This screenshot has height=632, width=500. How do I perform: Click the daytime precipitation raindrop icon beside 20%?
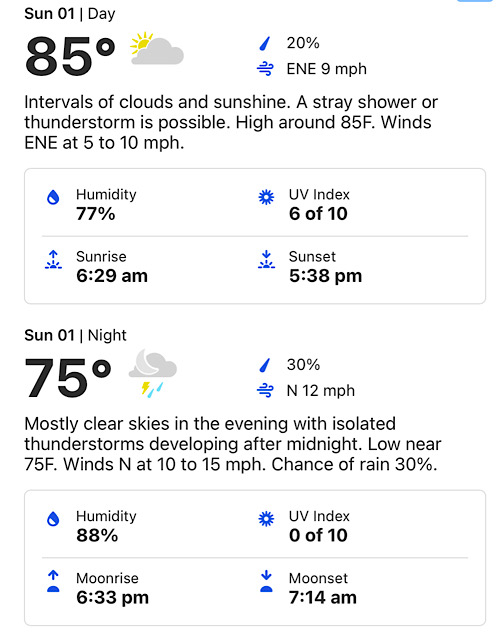pyautogui.click(x=265, y=43)
